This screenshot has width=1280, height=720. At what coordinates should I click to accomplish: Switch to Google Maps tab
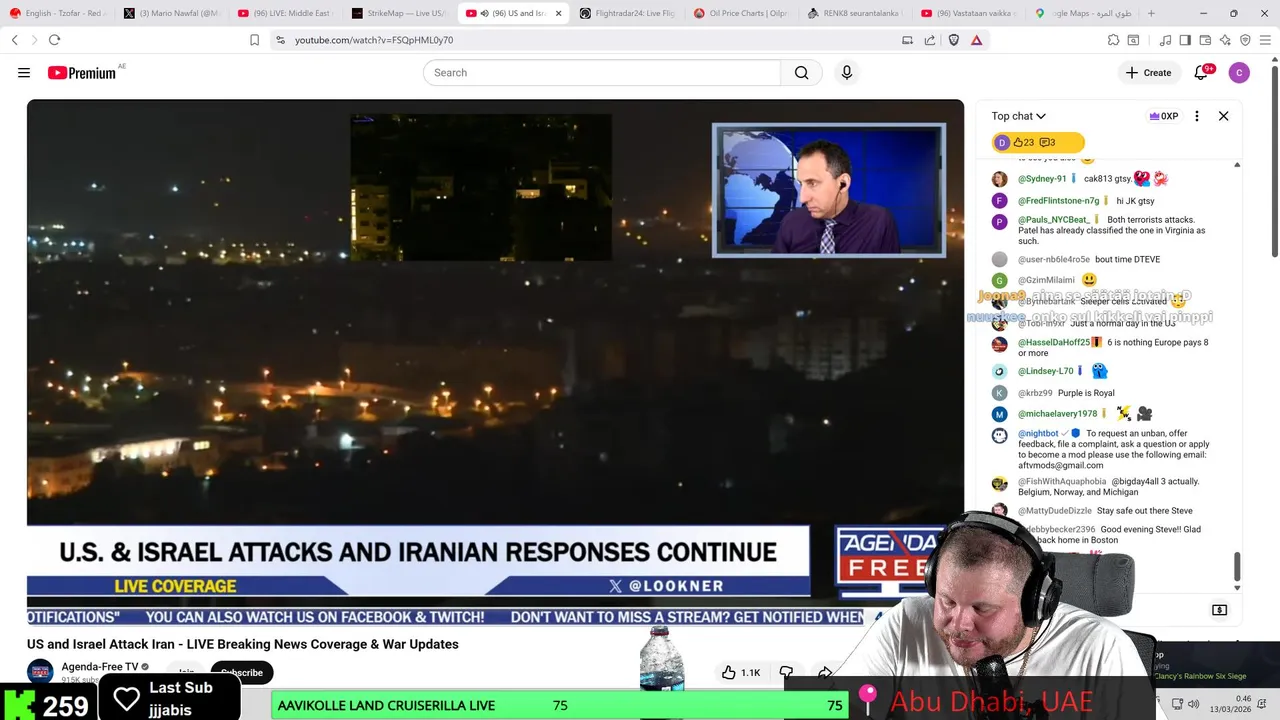pos(1084,13)
